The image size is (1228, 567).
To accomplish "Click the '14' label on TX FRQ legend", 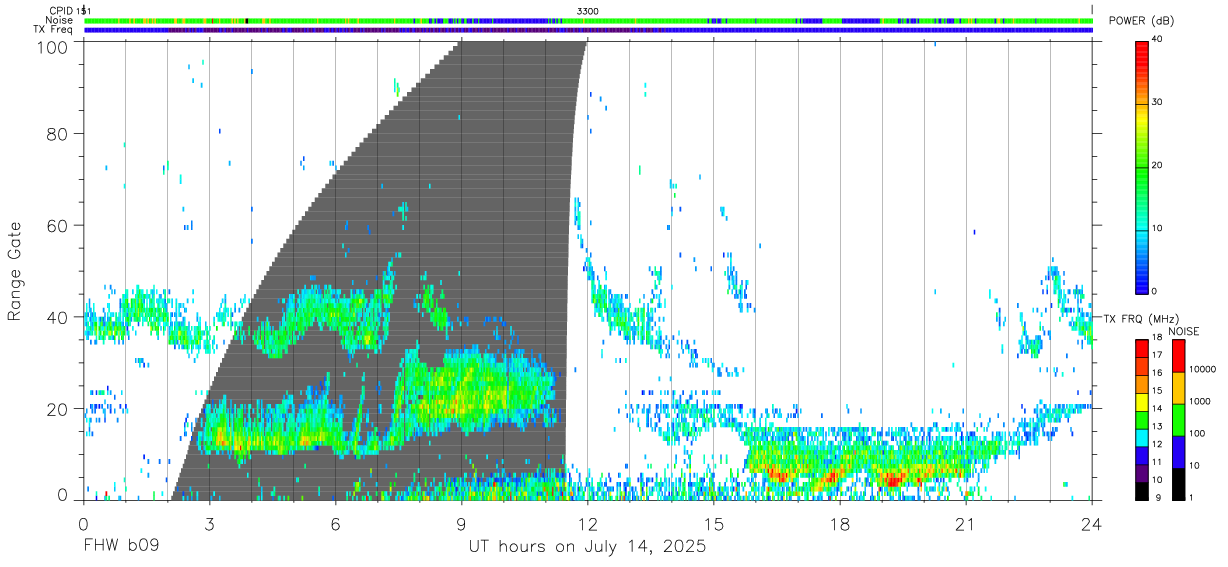I will (1159, 409).
